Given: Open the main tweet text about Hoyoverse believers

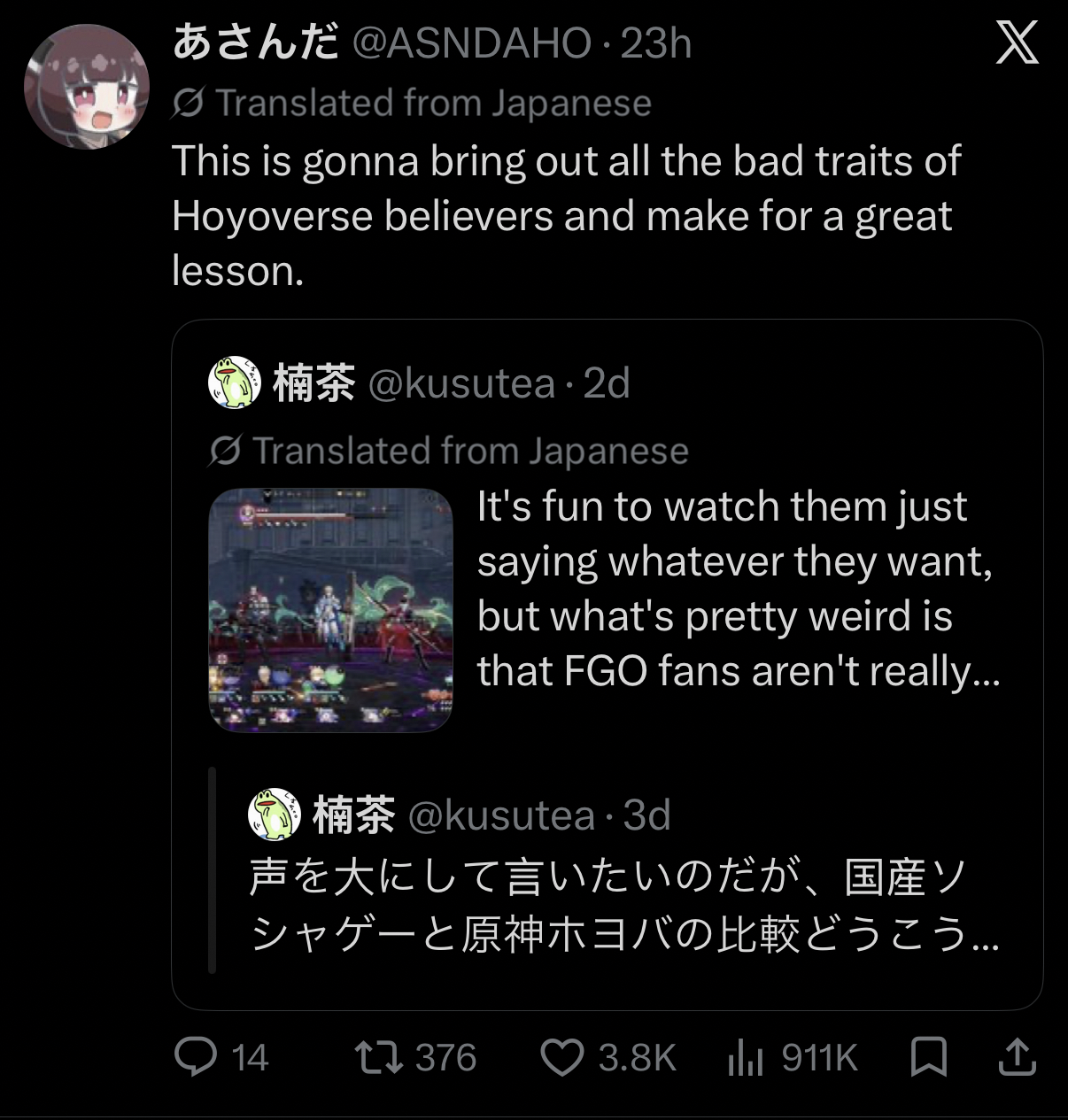Looking at the screenshot, I should [x=566, y=216].
